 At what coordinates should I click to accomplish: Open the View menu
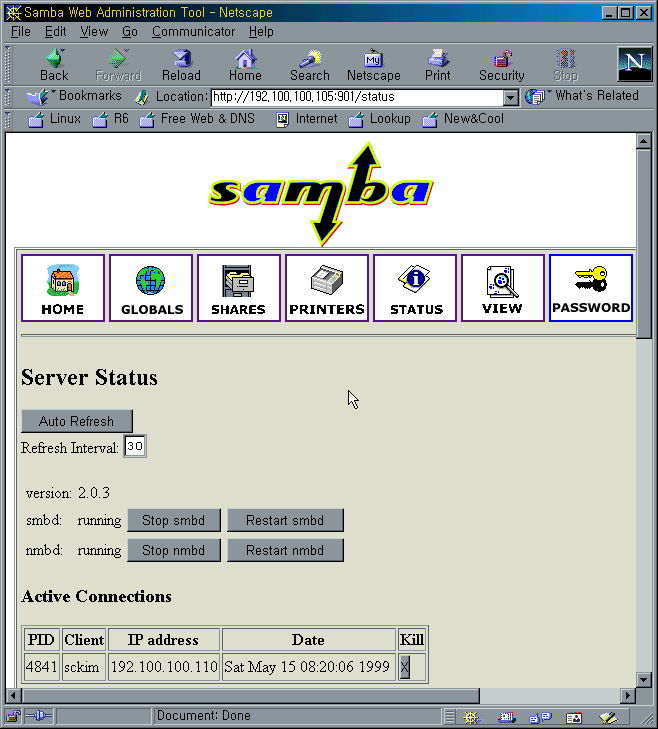94,32
